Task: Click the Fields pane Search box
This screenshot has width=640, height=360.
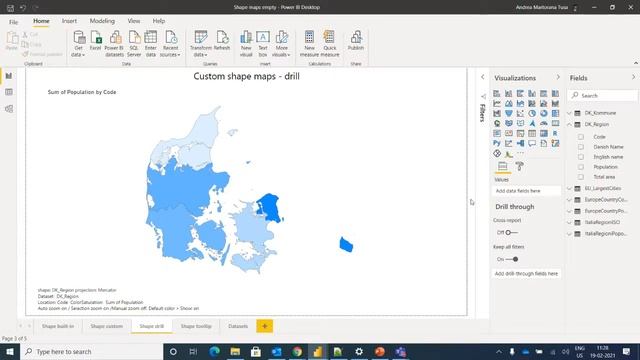Action: pos(602,96)
